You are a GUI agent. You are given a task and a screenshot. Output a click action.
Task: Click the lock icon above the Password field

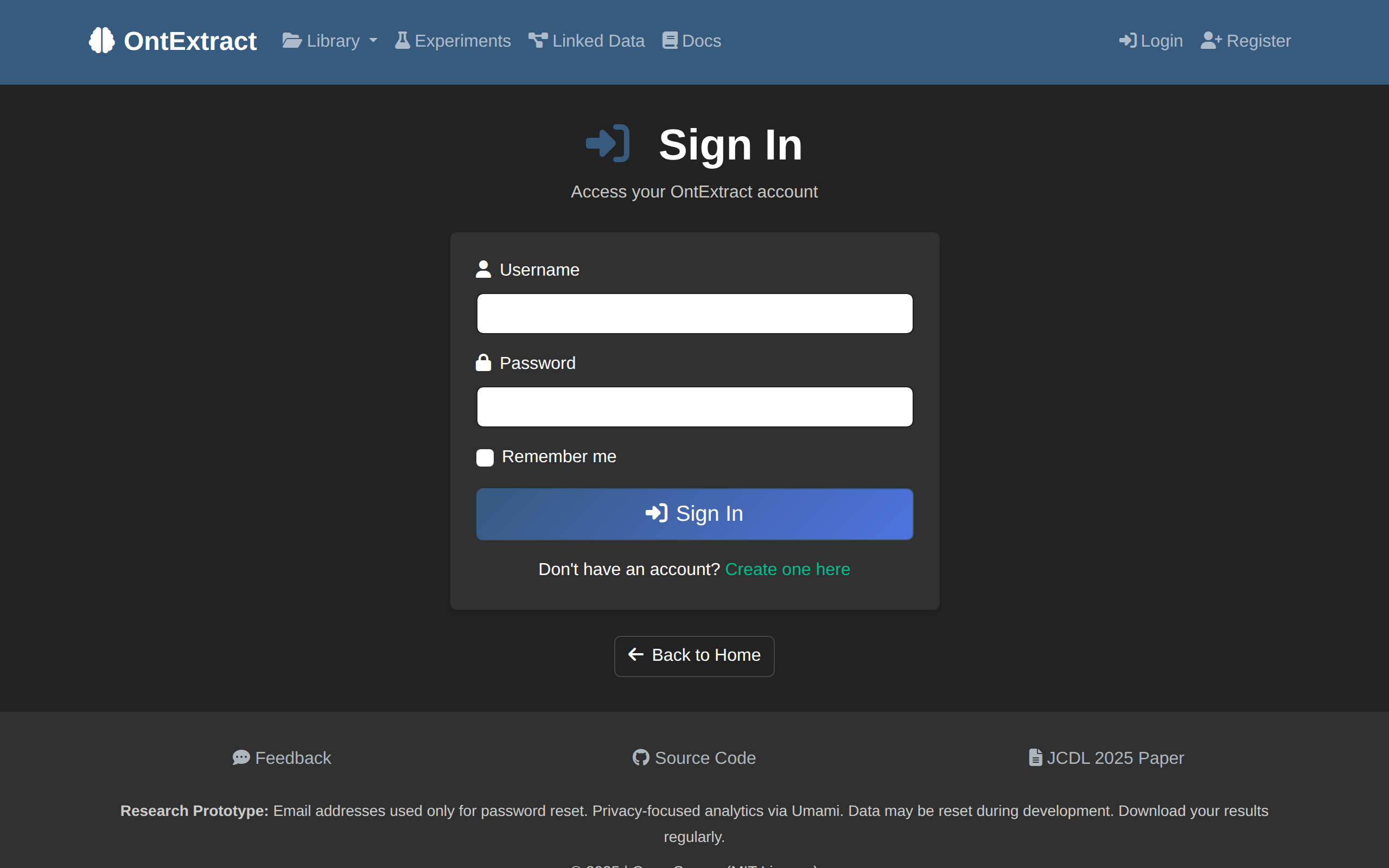click(484, 362)
